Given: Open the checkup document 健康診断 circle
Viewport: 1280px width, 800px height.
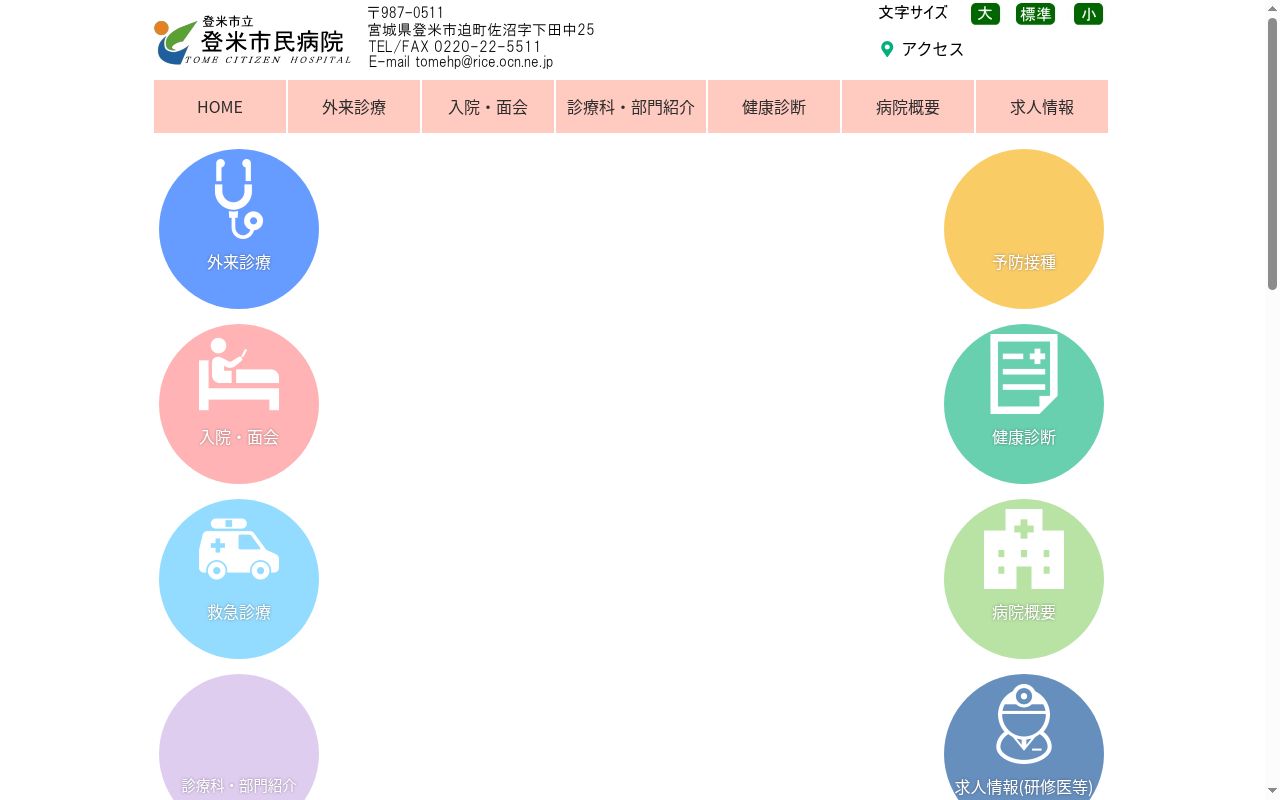Looking at the screenshot, I should [1024, 404].
